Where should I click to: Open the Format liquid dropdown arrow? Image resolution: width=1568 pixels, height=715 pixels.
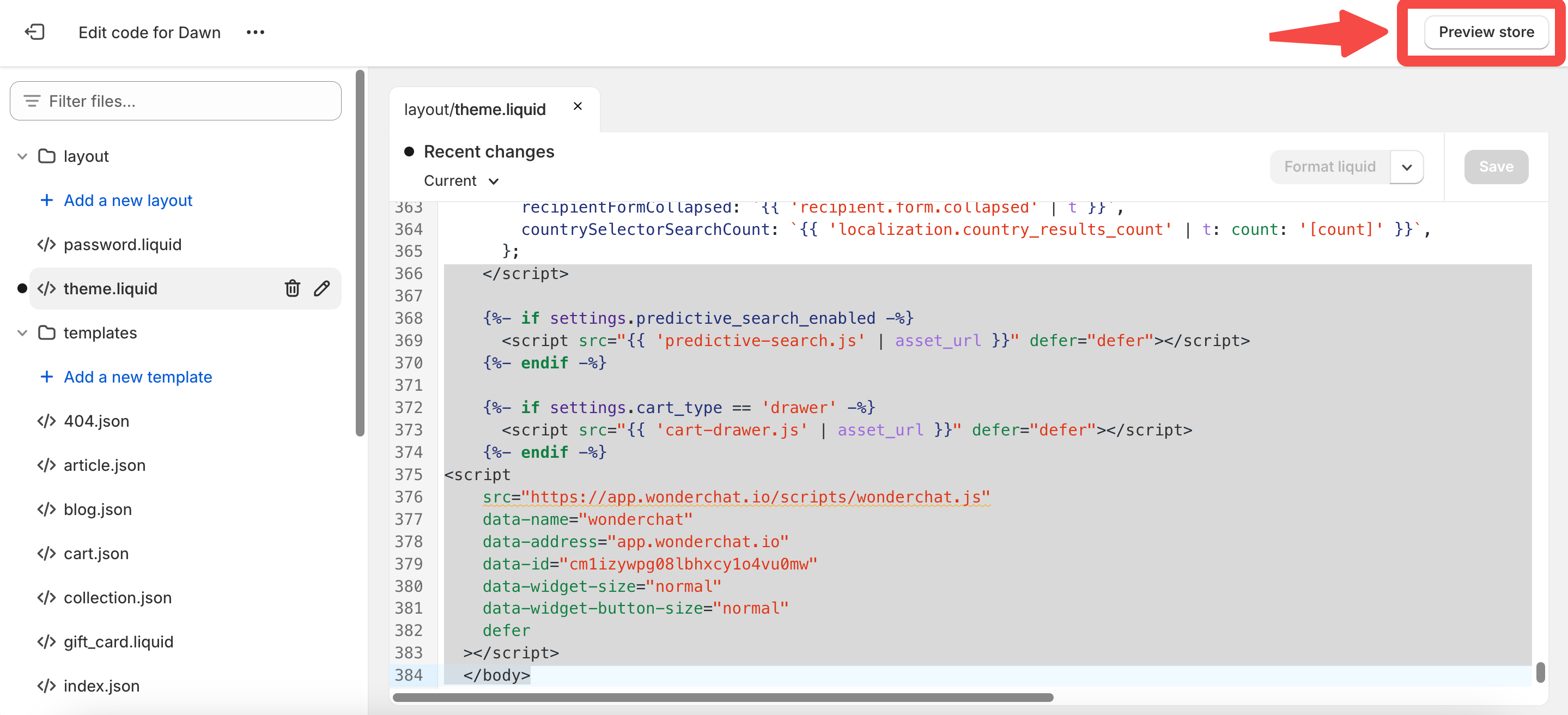pos(1406,167)
